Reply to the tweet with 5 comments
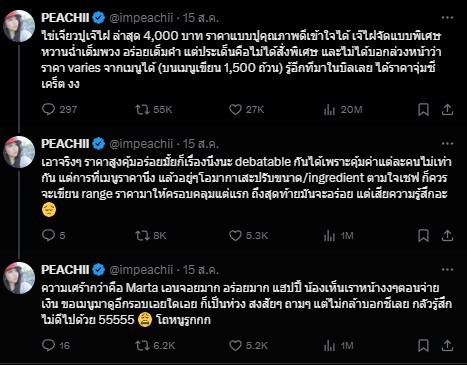Screen dimensions: 467x365 click(x=53, y=235)
